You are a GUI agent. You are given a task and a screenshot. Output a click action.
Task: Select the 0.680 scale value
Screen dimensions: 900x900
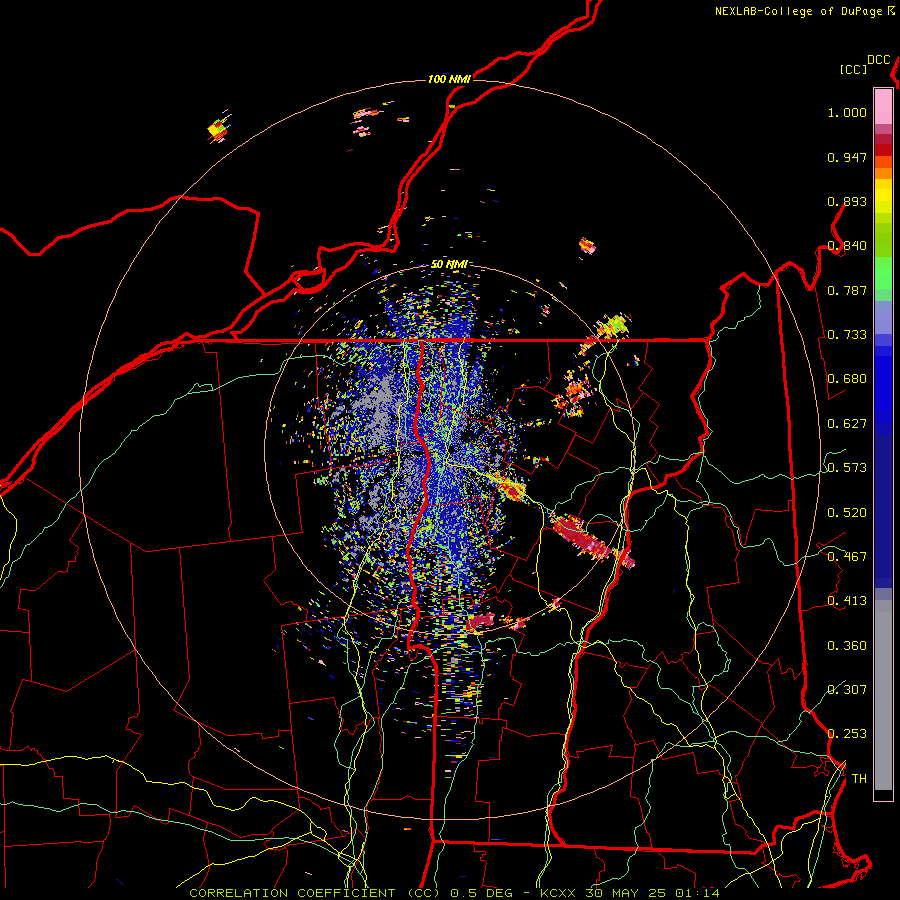[x=847, y=379]
